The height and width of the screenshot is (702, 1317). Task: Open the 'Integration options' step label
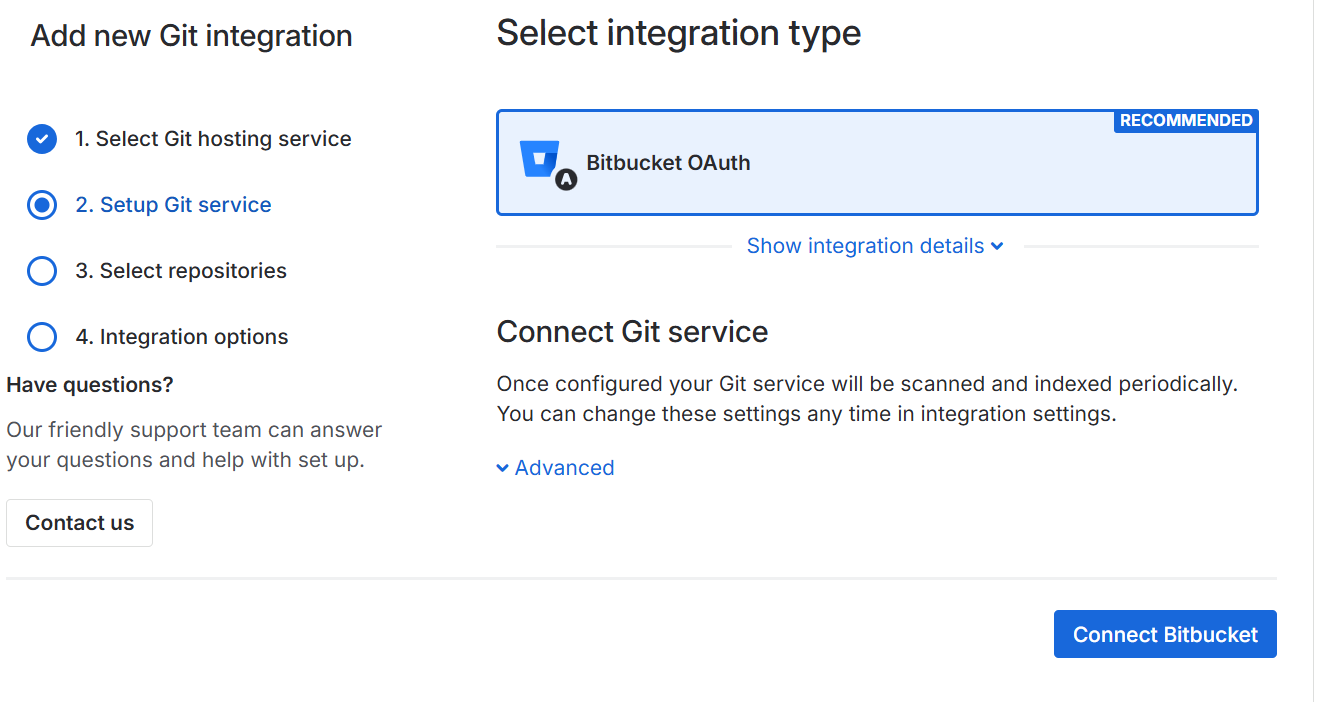pyautogui.click(x=182, y=337)
